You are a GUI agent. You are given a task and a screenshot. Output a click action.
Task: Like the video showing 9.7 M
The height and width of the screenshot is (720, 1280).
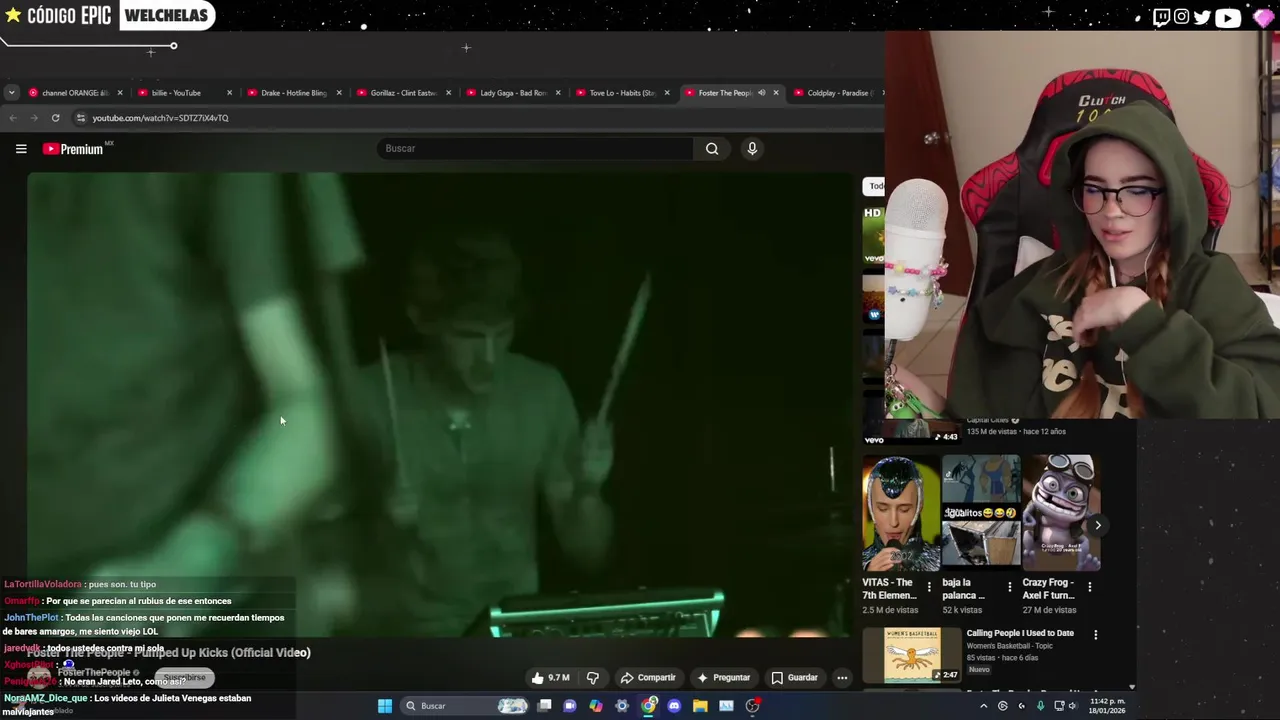pyautogui.click(x=550, y=678)
